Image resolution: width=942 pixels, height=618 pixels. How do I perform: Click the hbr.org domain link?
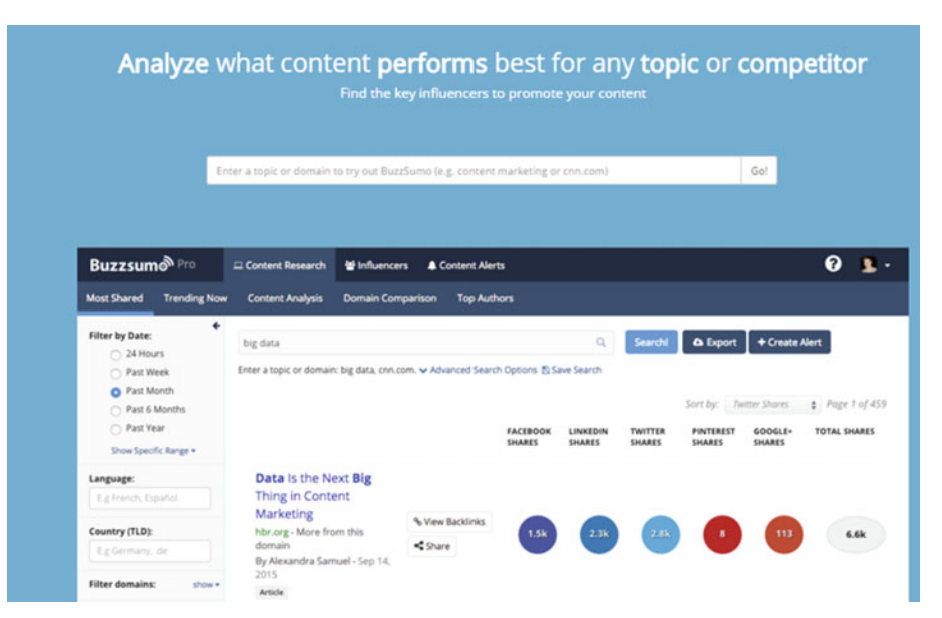point(272,532)
